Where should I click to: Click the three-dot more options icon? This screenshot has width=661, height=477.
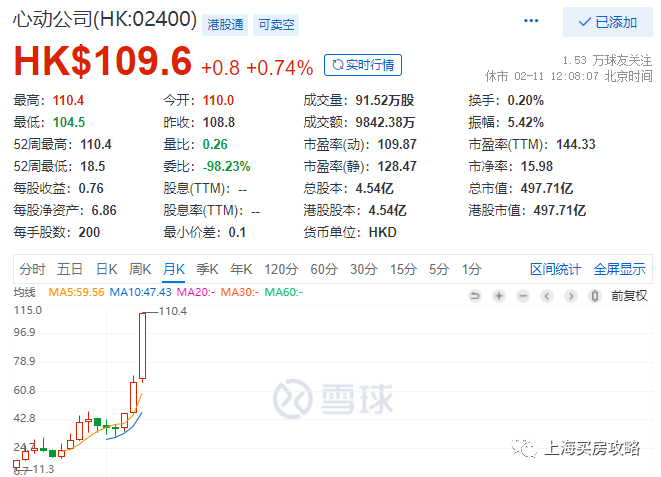tap(531, 21)
